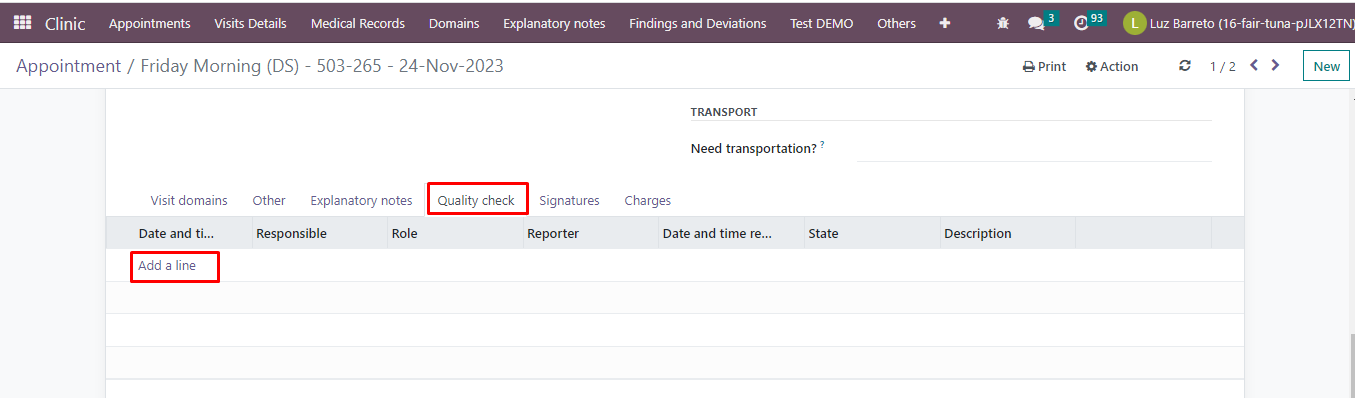Open the Medical Records menu

tap(358, 23)
